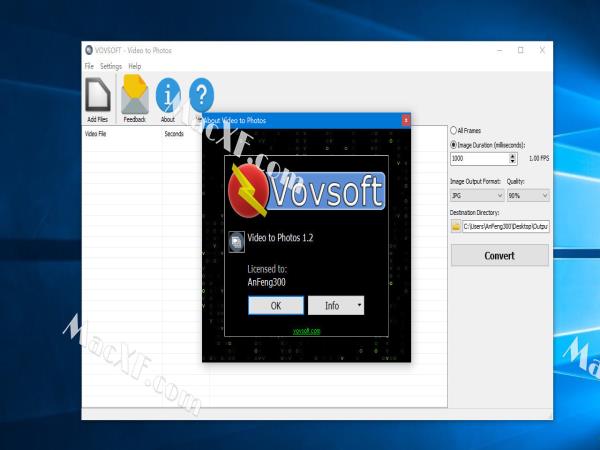Click the 'Licensed to:' text
Image resolution: width=600 pixels, height=450 pixels.
coord(267,269)
